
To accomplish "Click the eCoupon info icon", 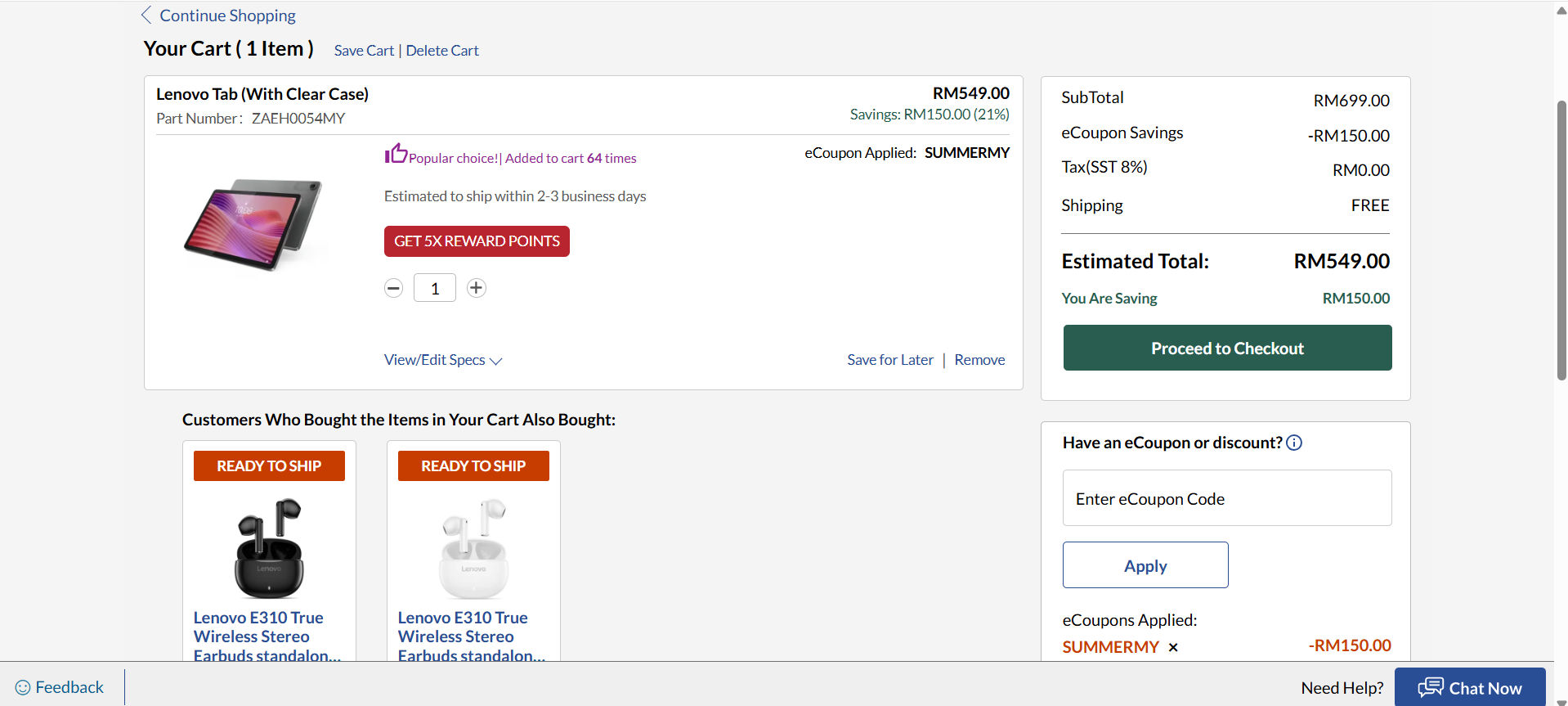I will (1294, 443).
